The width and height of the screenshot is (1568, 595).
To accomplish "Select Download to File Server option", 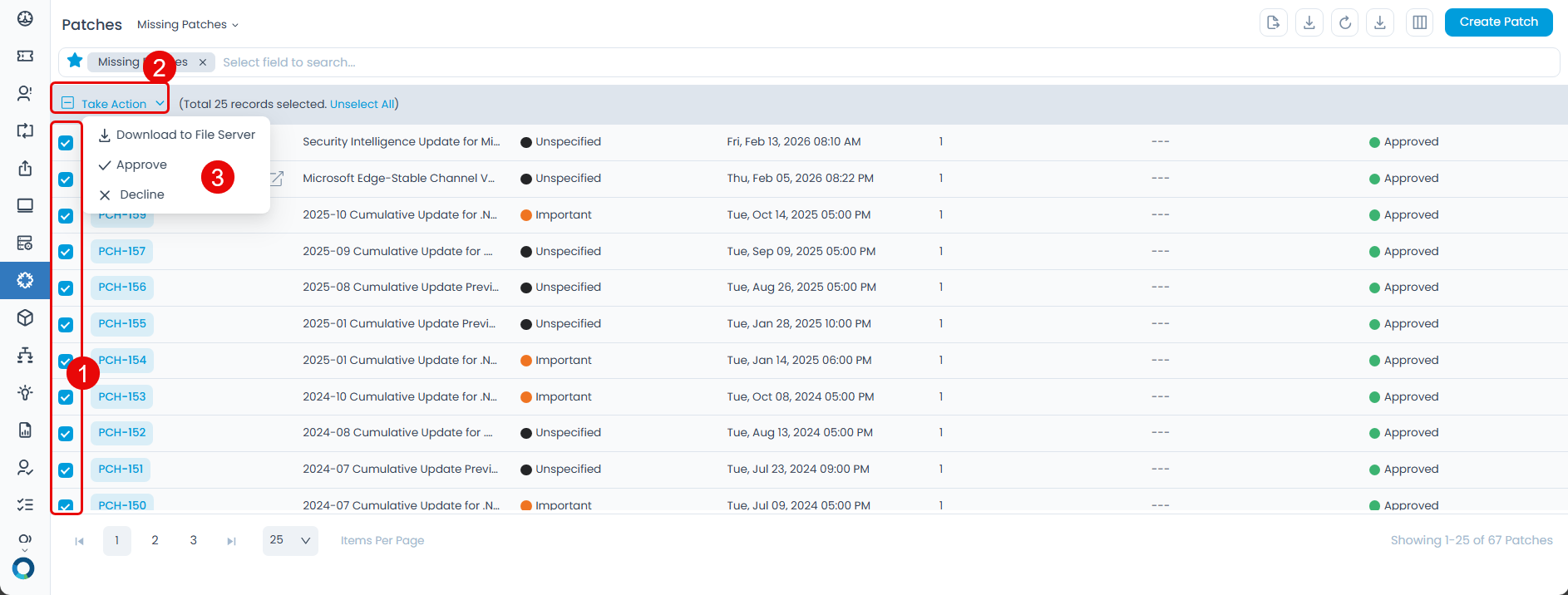I will (x=185, y=135).
